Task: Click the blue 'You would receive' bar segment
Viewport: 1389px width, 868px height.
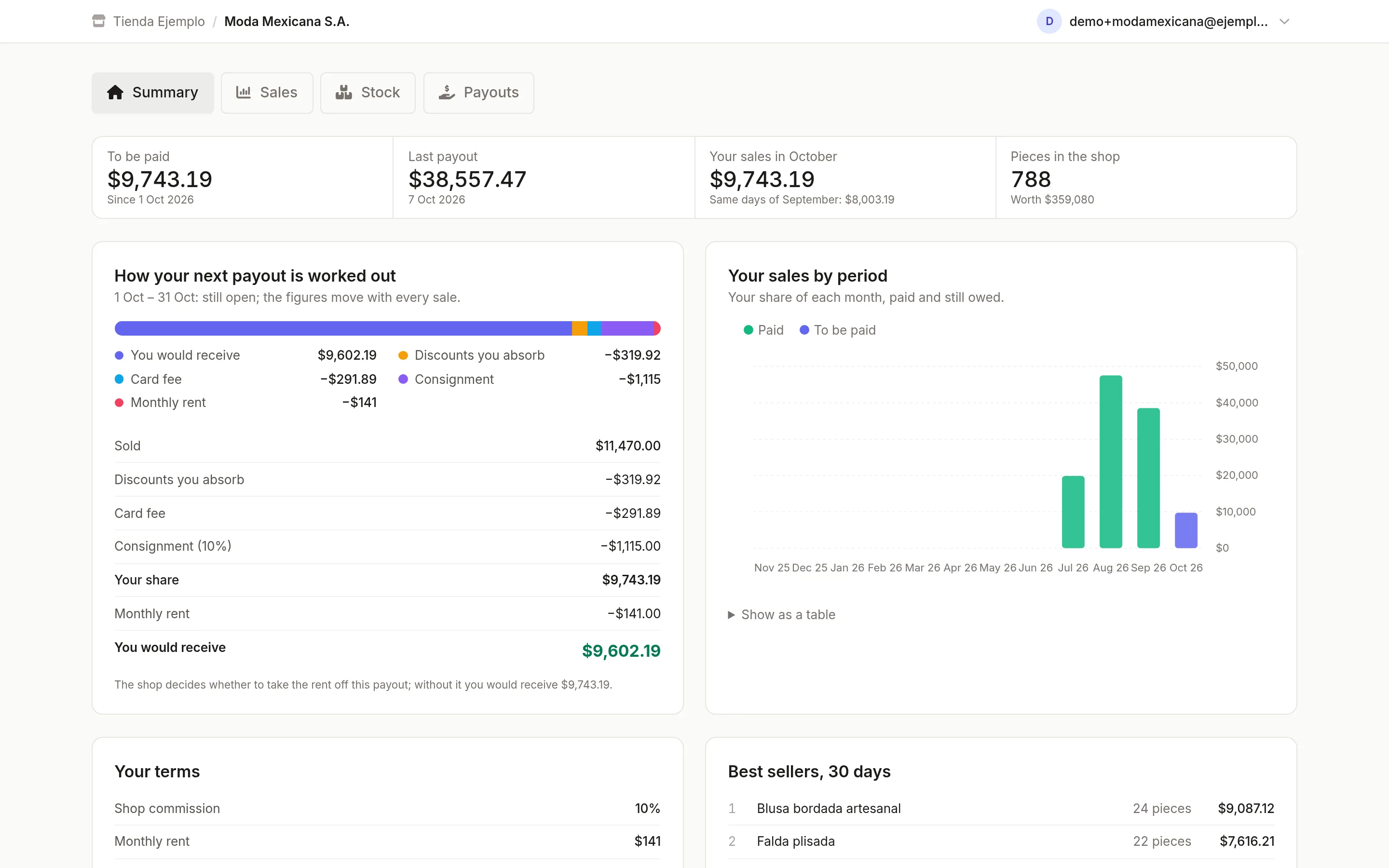Action: tap(343, 328)
